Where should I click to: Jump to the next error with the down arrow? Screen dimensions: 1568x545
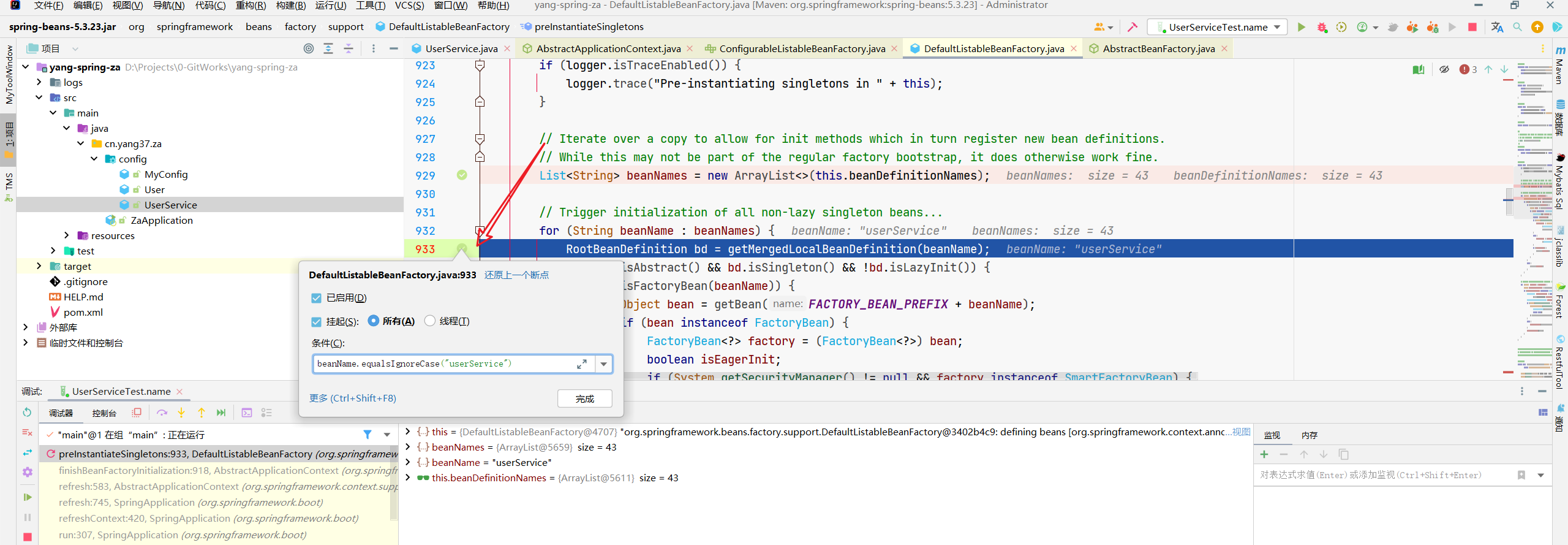[x=1504, y=69]
